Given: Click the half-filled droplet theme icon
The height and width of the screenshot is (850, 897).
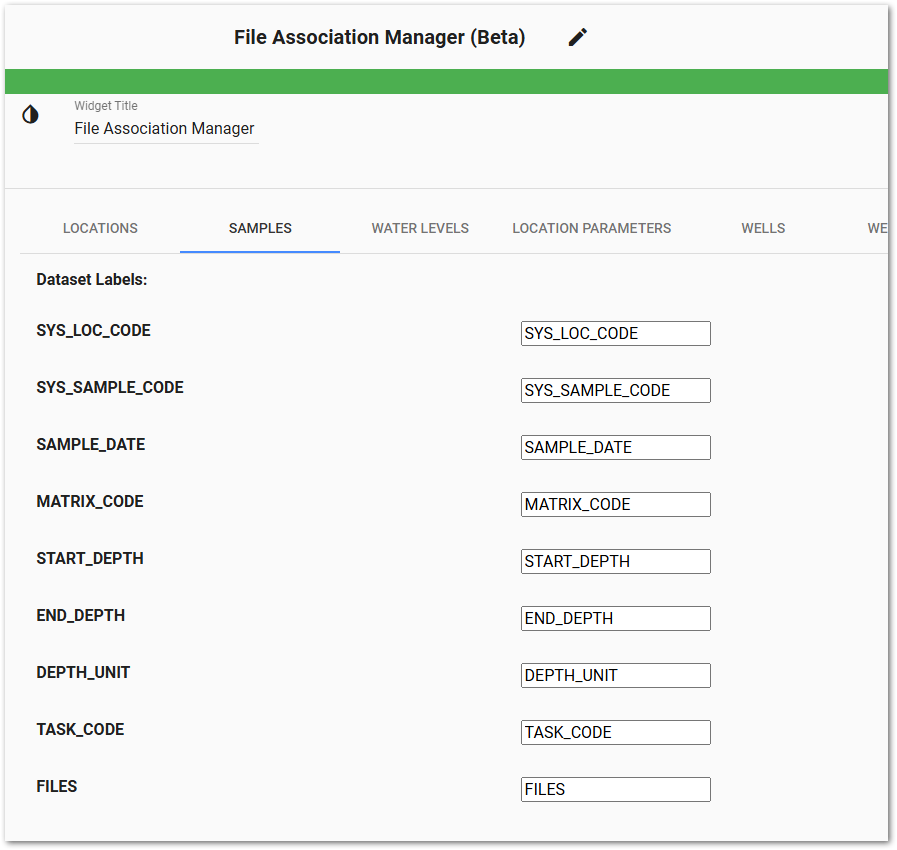Looking at the screenshot, I should 30,114.
